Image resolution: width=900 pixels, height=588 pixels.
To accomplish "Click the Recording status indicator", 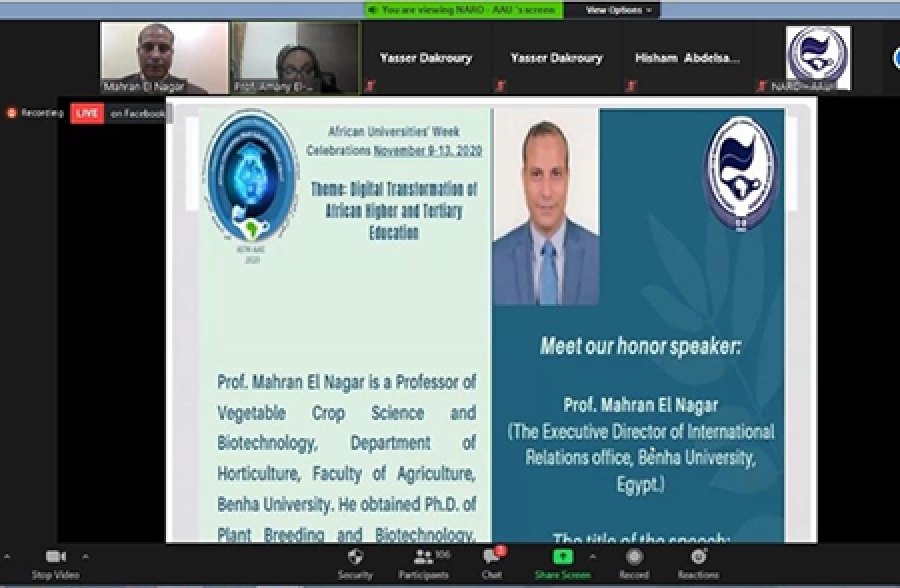I will (x=35, y=113).
